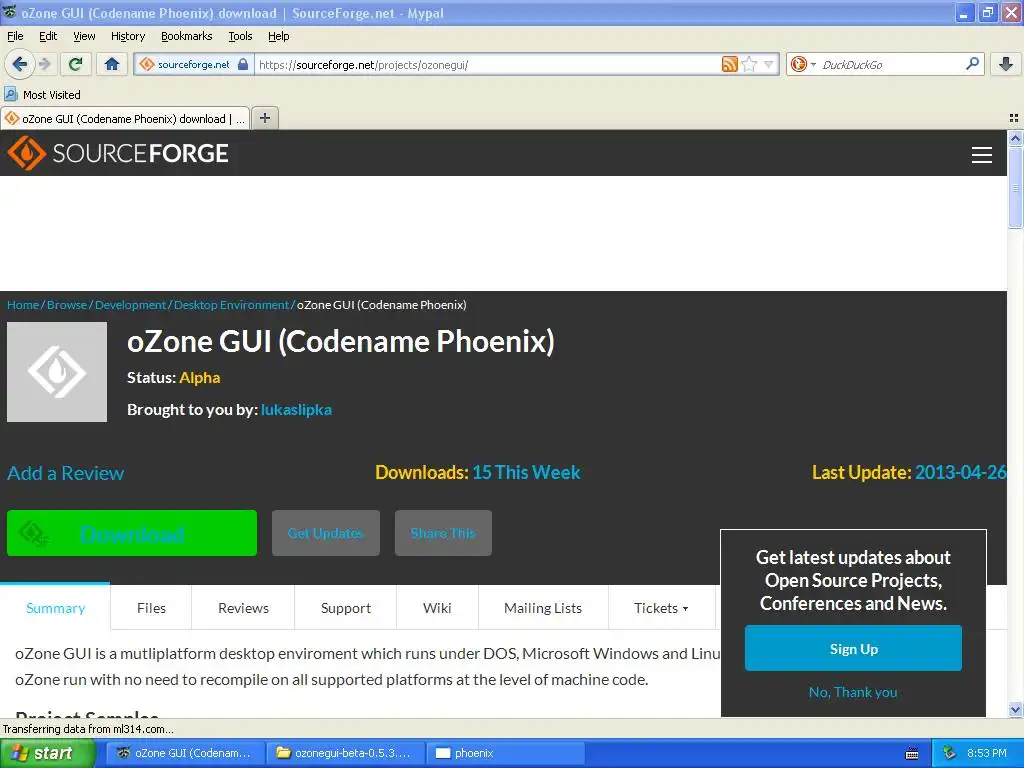Click the Status Alpha label
Viewport: 1024px width, 768px height.
click(173, 377)
